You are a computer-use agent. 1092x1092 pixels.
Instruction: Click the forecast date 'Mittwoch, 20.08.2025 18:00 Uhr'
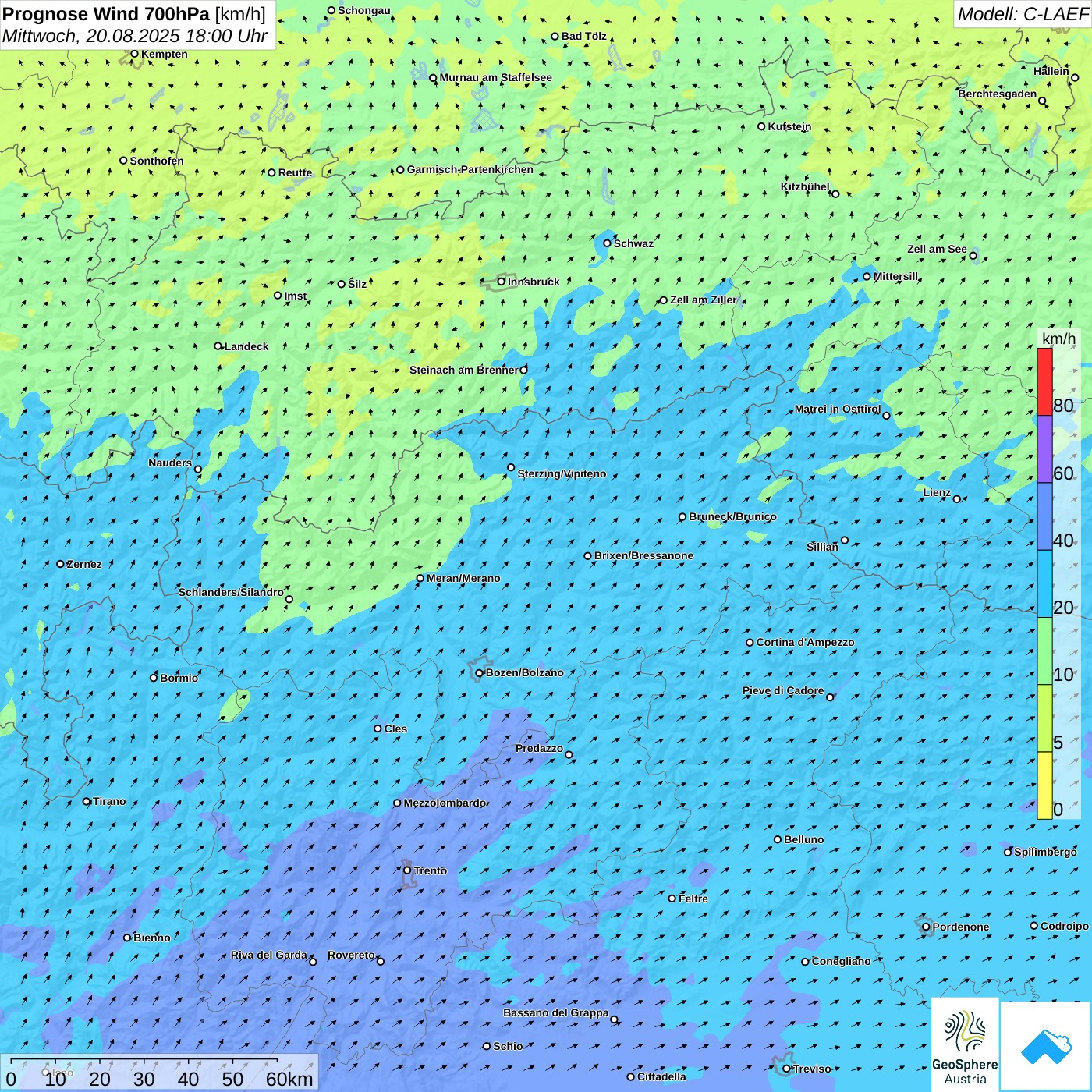coord(135,36)
